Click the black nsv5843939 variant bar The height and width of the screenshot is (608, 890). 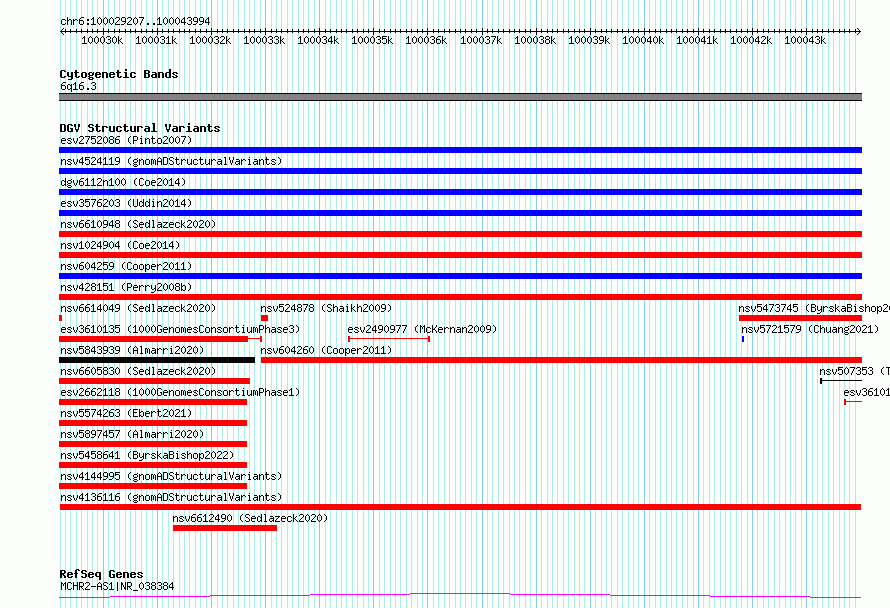(157, 360)
